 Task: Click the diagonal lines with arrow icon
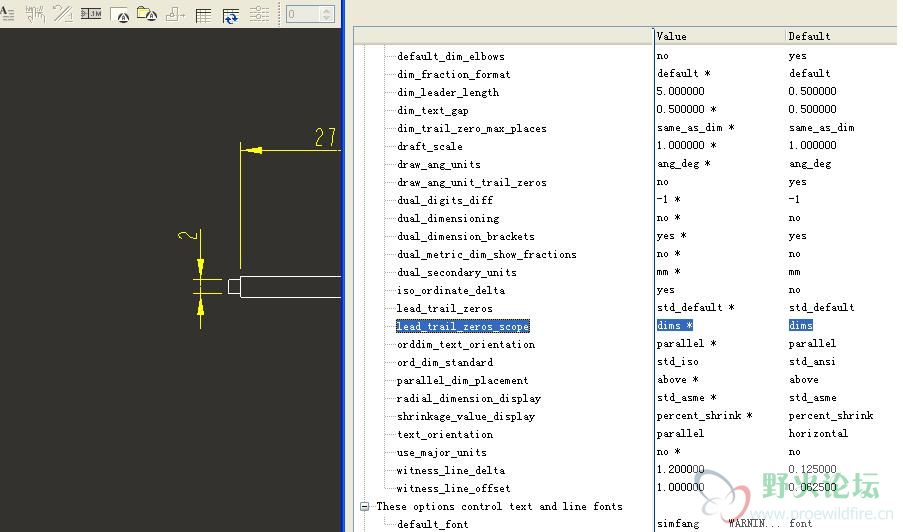pos(63,14)
